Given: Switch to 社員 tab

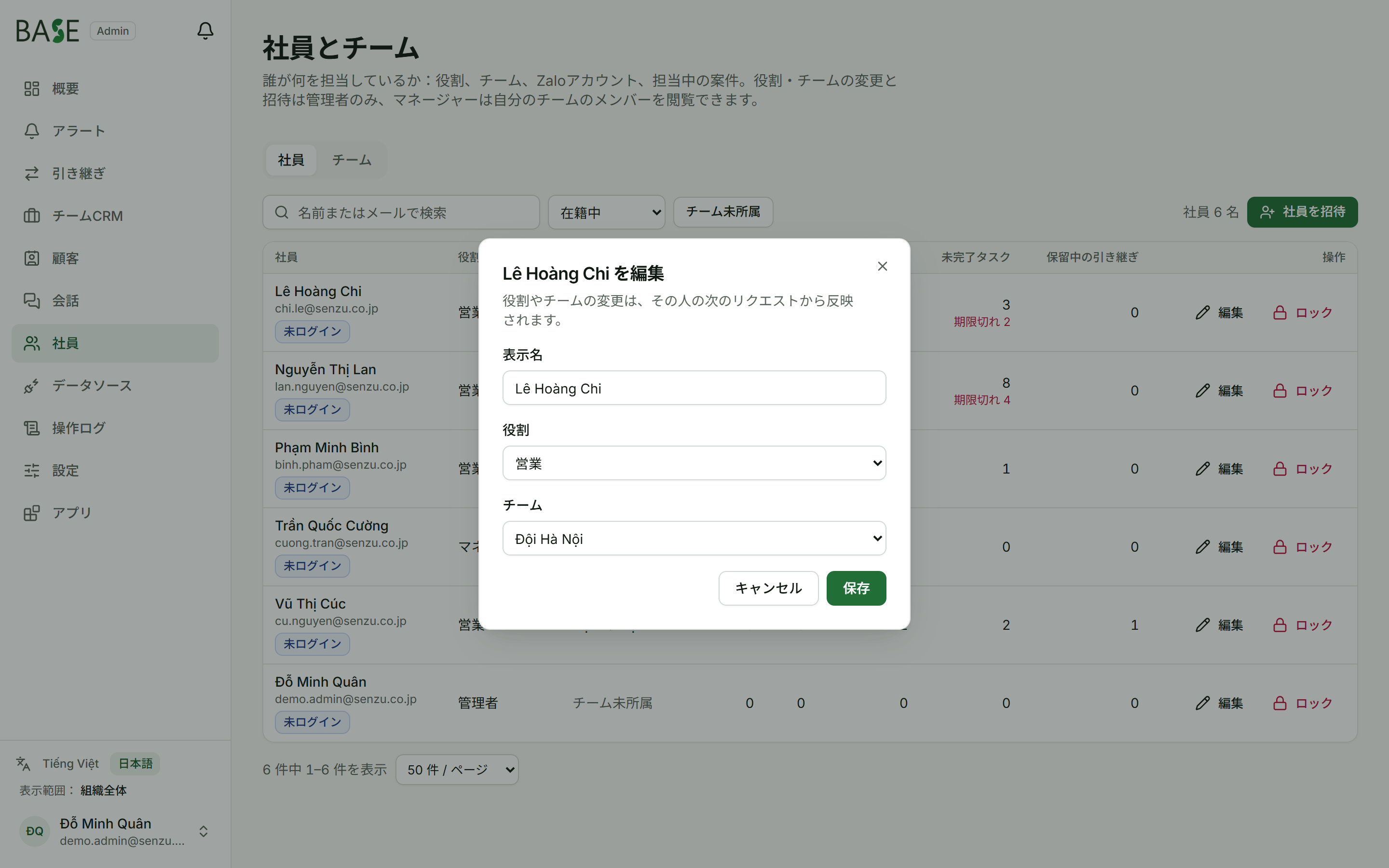Looking at the screenshot, I should coord(291,160).
